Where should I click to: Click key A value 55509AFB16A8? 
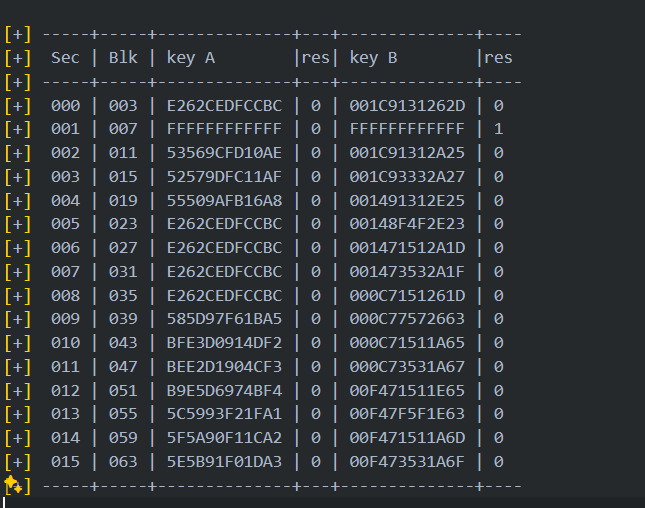coord(224,200)
